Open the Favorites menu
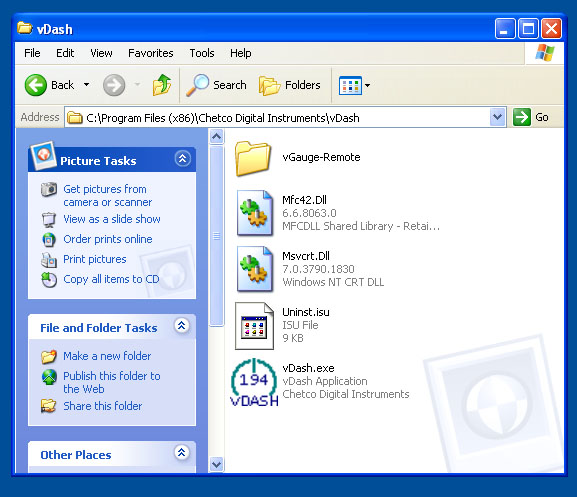 151,53
